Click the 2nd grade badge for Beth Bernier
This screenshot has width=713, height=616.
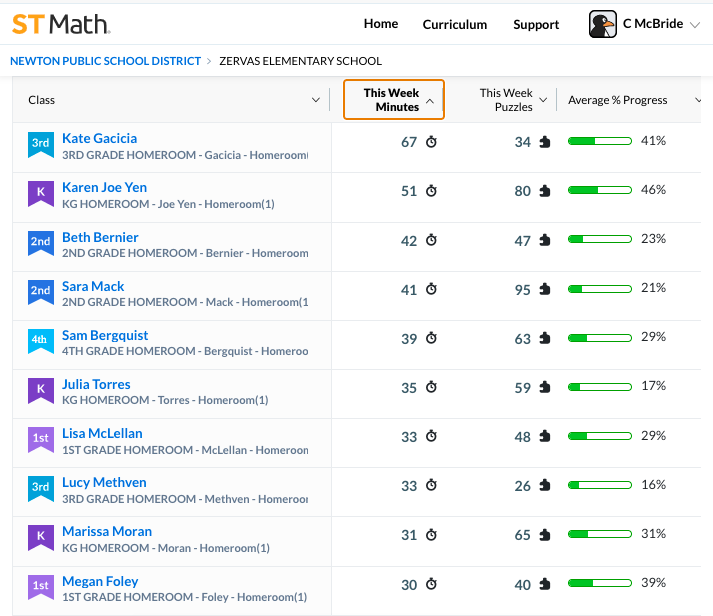[x=41, y=243]
